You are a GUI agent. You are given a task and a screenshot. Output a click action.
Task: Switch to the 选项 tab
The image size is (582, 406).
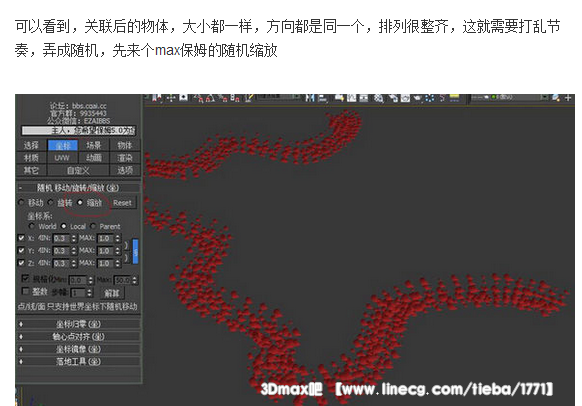[x=125, y=170]
